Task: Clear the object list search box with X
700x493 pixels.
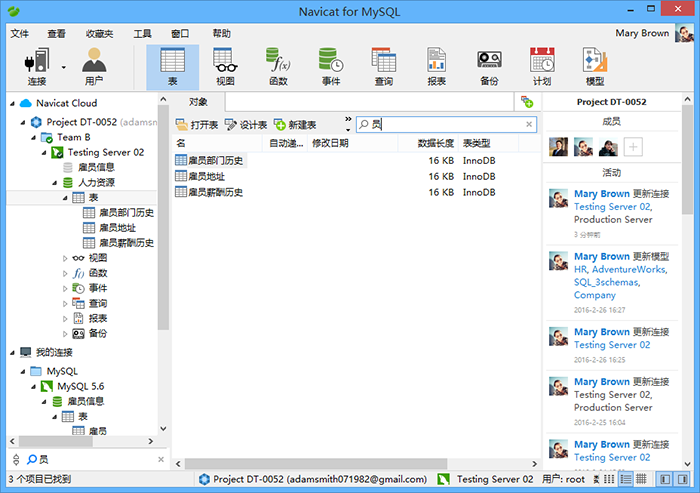Action: click(x=529, y=124)
